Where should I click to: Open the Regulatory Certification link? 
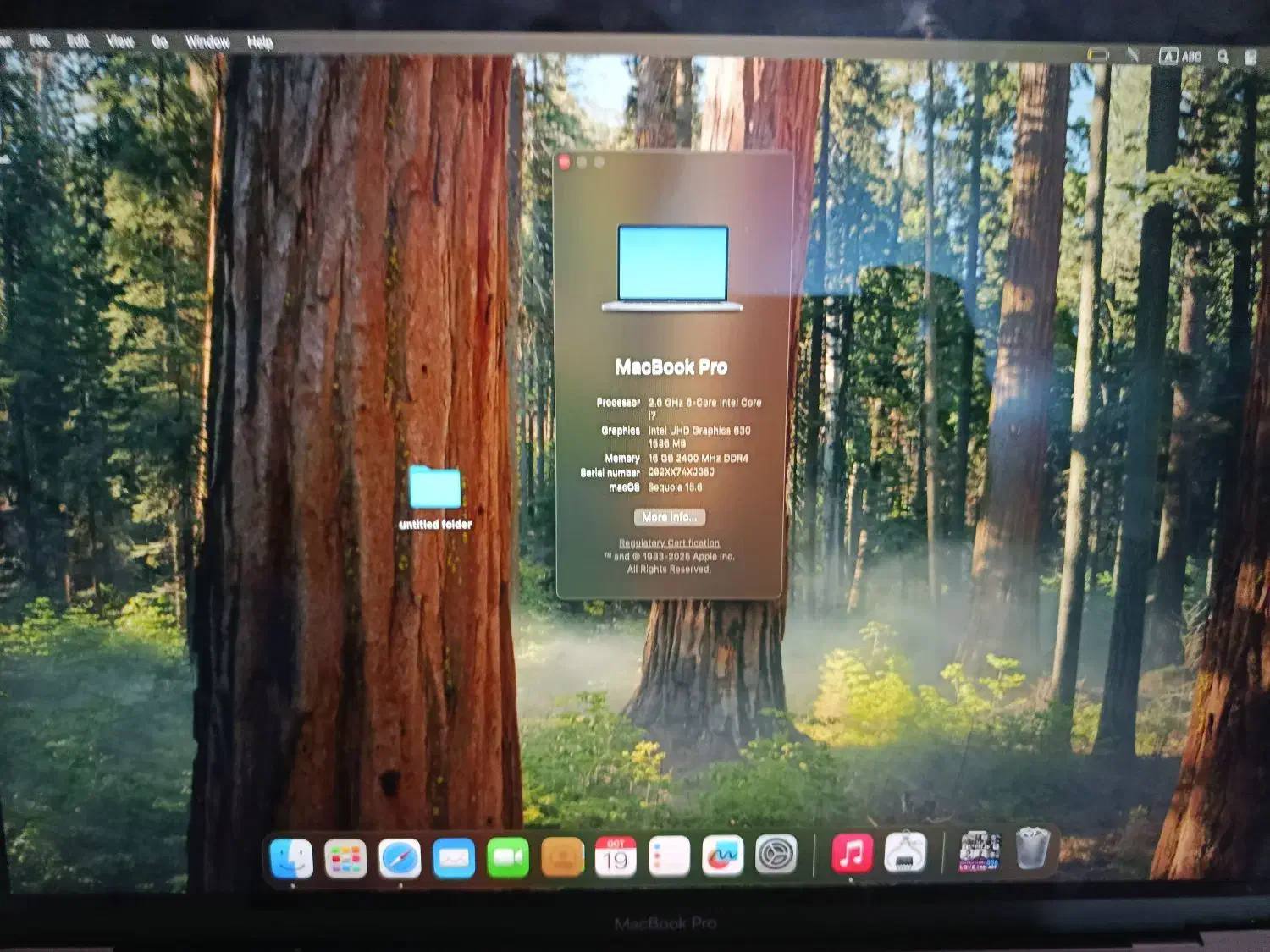[669, 543]
